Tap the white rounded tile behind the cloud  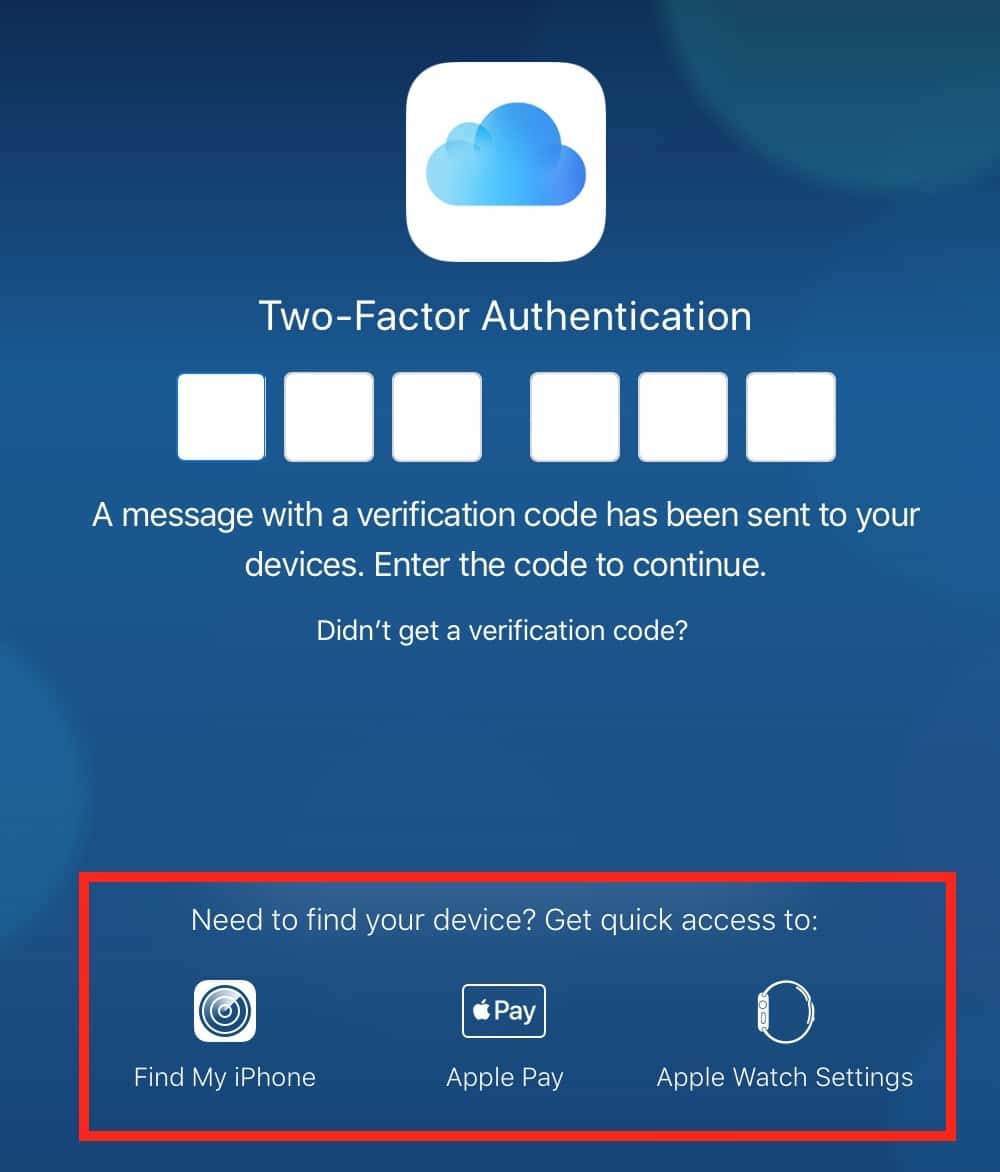coord(506,162)
